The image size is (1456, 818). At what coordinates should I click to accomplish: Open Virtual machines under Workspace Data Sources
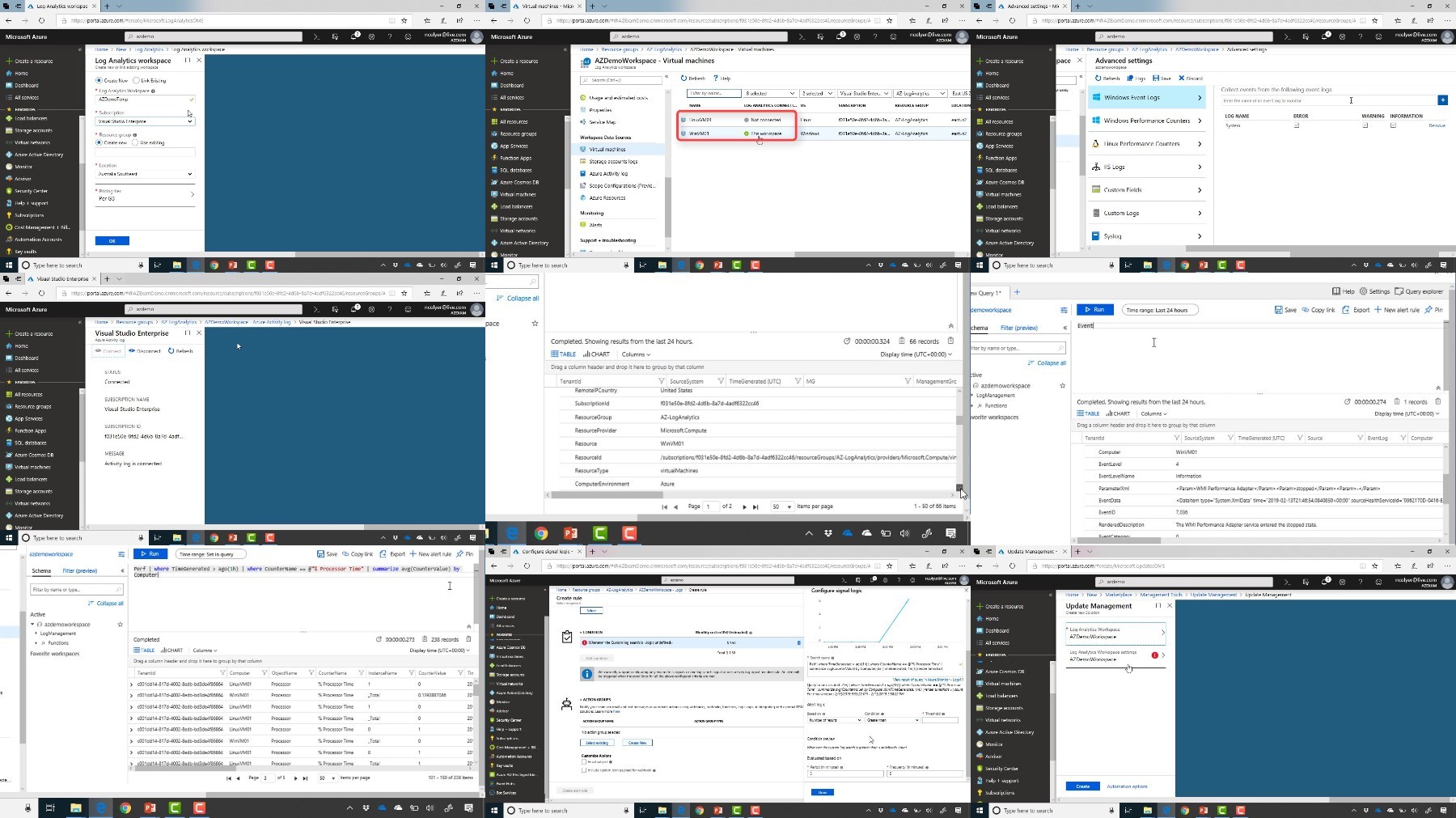(x=620, y=149)
